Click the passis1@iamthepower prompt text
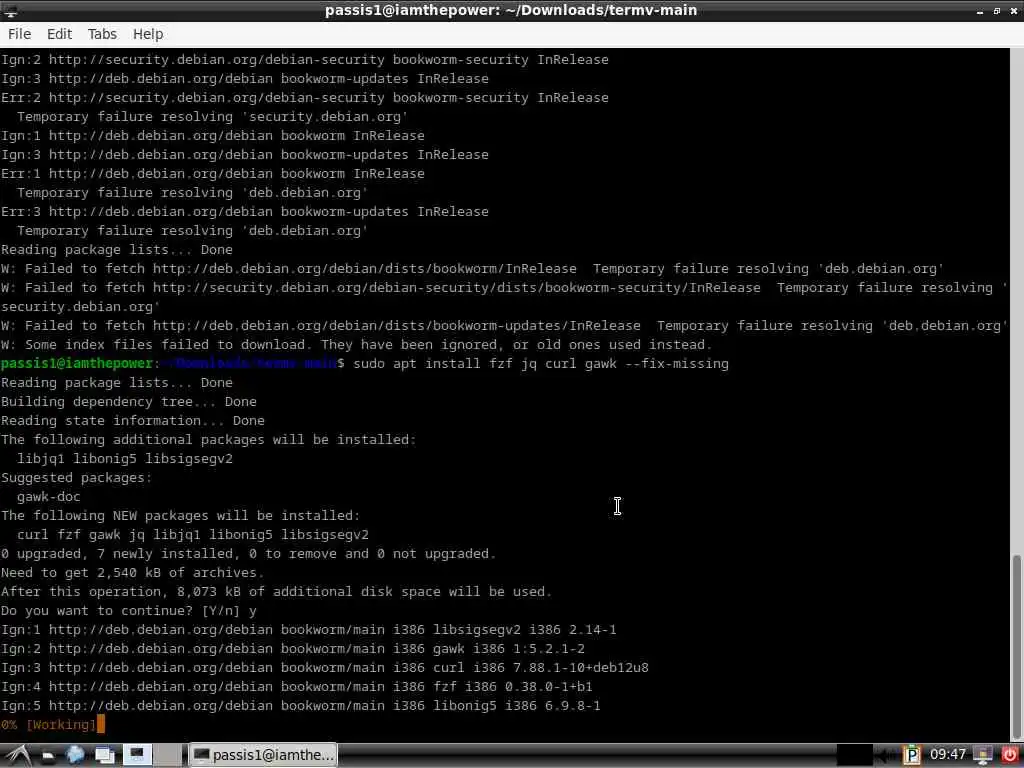Viewport: 1024px width, 768px height. pyautogui.click(x=77, y=364)
